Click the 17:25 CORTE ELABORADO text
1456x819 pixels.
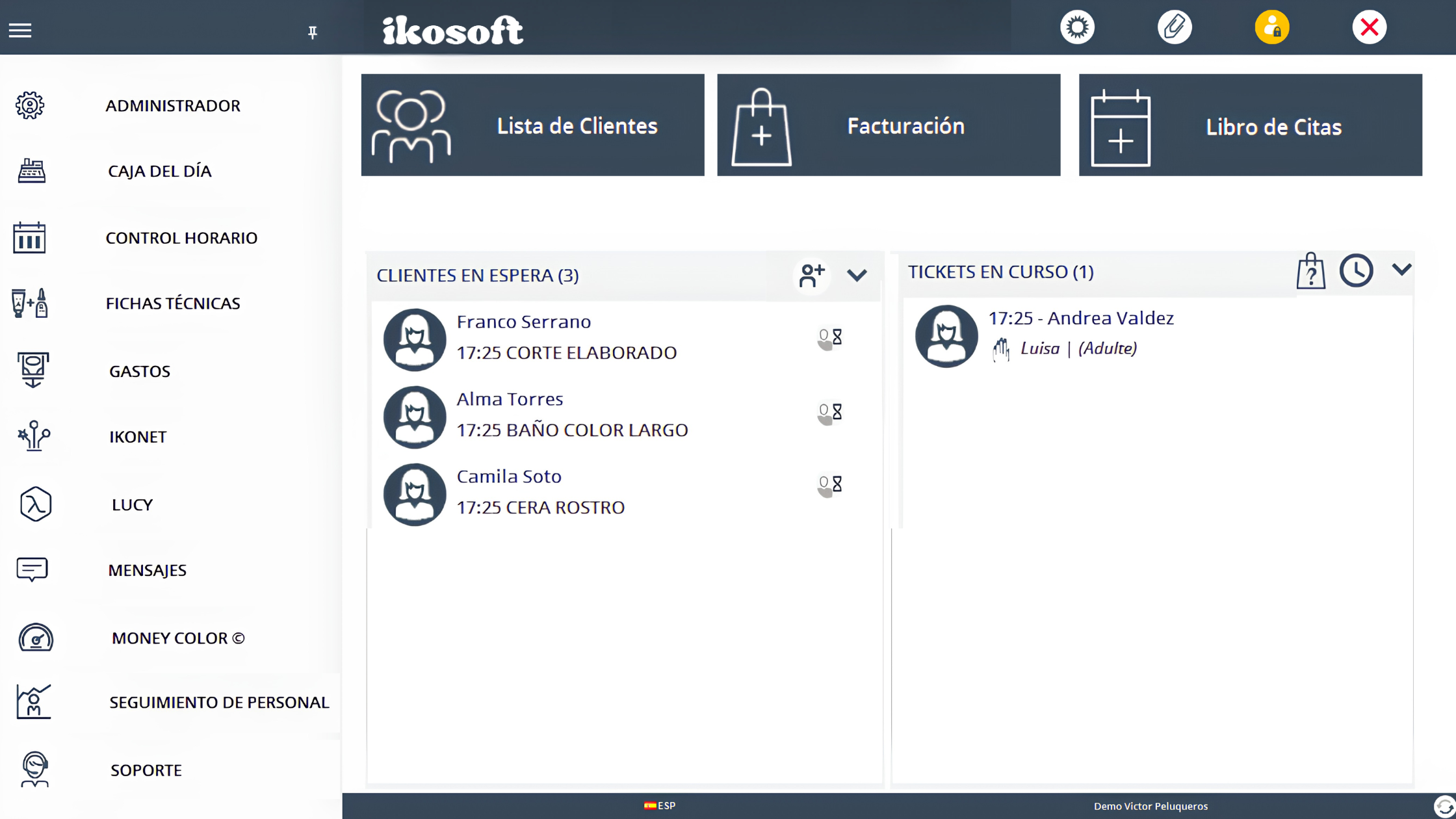click(x=566, y=352)
